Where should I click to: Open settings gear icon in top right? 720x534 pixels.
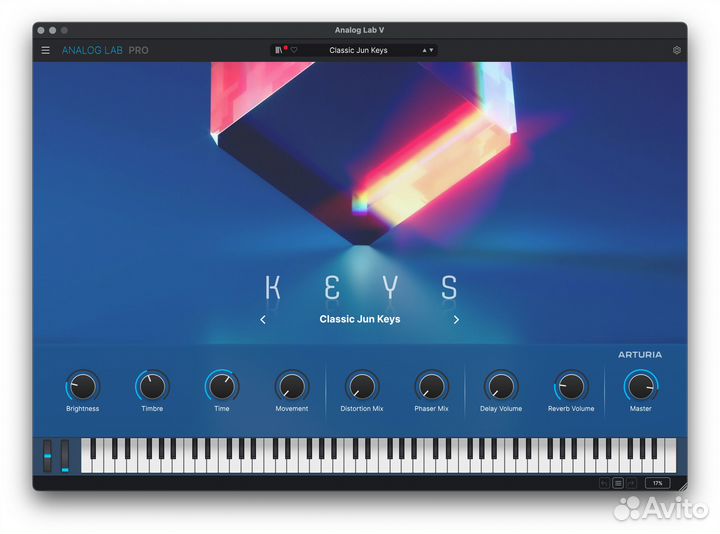pos(677,50)
